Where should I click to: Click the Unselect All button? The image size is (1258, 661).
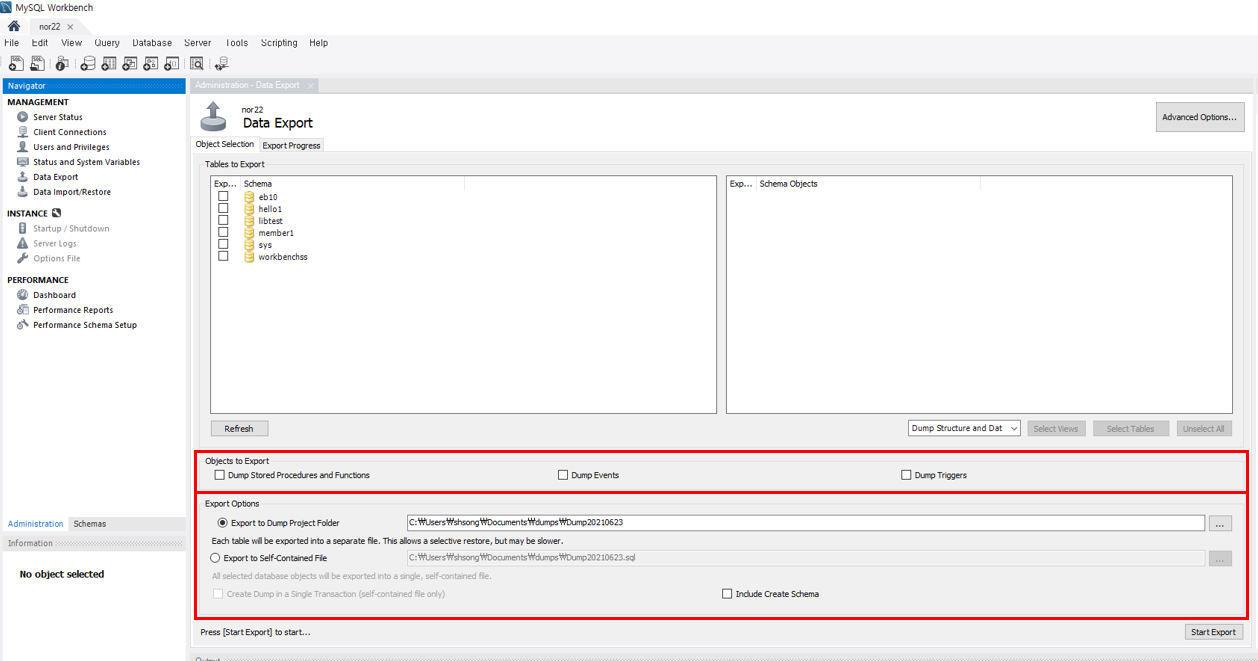[x=1204, y=428]
